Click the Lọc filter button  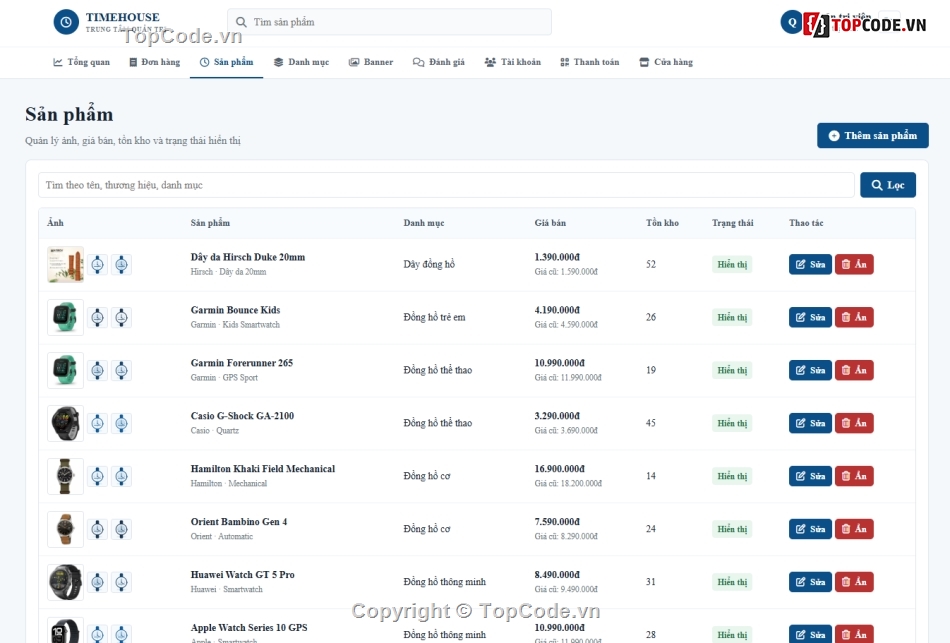pyautogui.click(x=888, y=185)
